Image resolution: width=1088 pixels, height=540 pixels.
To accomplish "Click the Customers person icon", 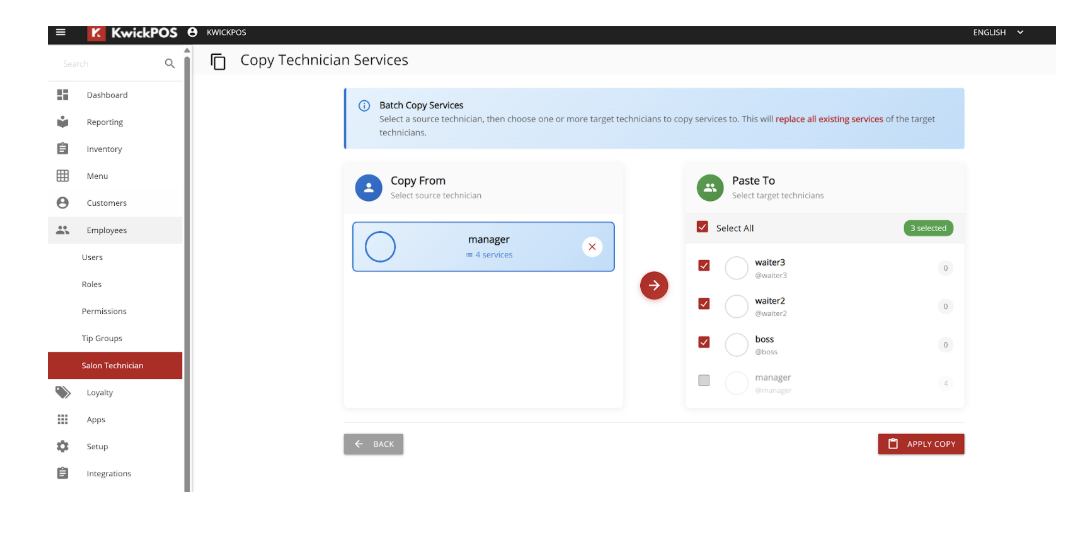I will 62,203.
